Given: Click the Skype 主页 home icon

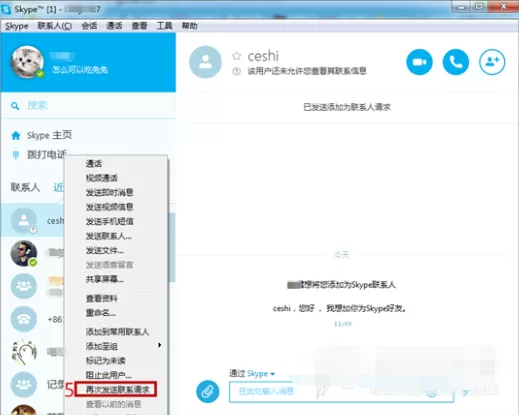Looking at the screenshot, I should click(16, 136).
